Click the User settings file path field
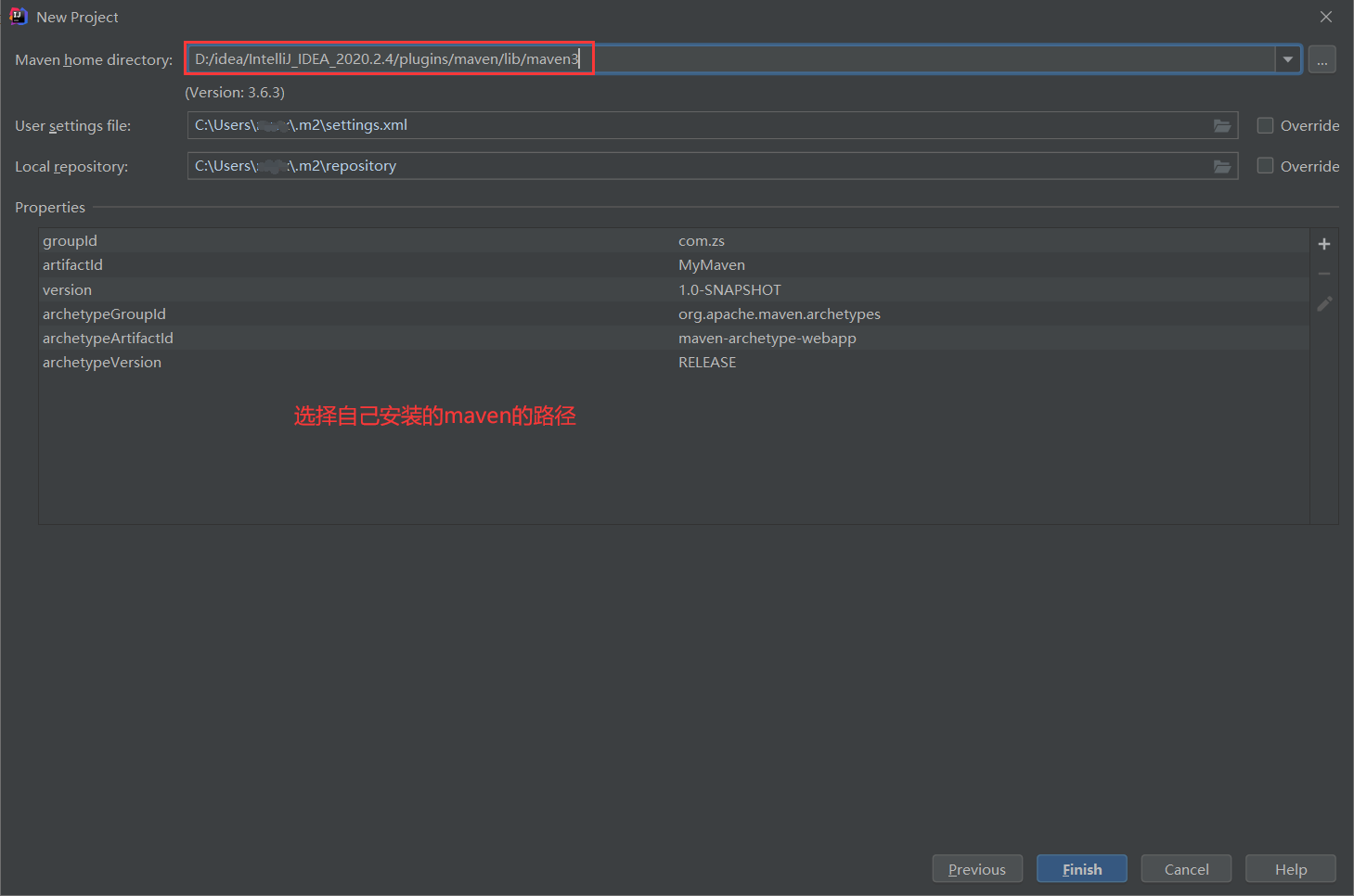The width and height of the screenshot is (1354, 896). [713, 125]
